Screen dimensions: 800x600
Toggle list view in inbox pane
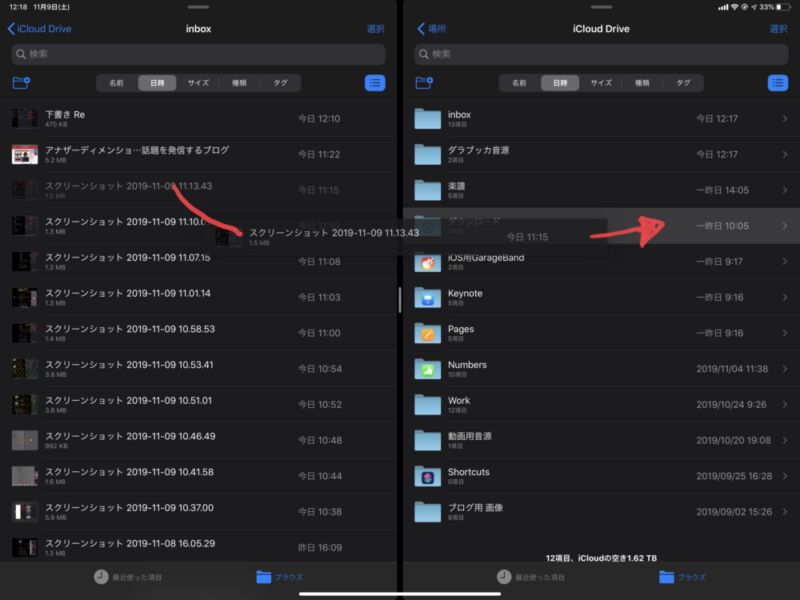click(375, 83)
